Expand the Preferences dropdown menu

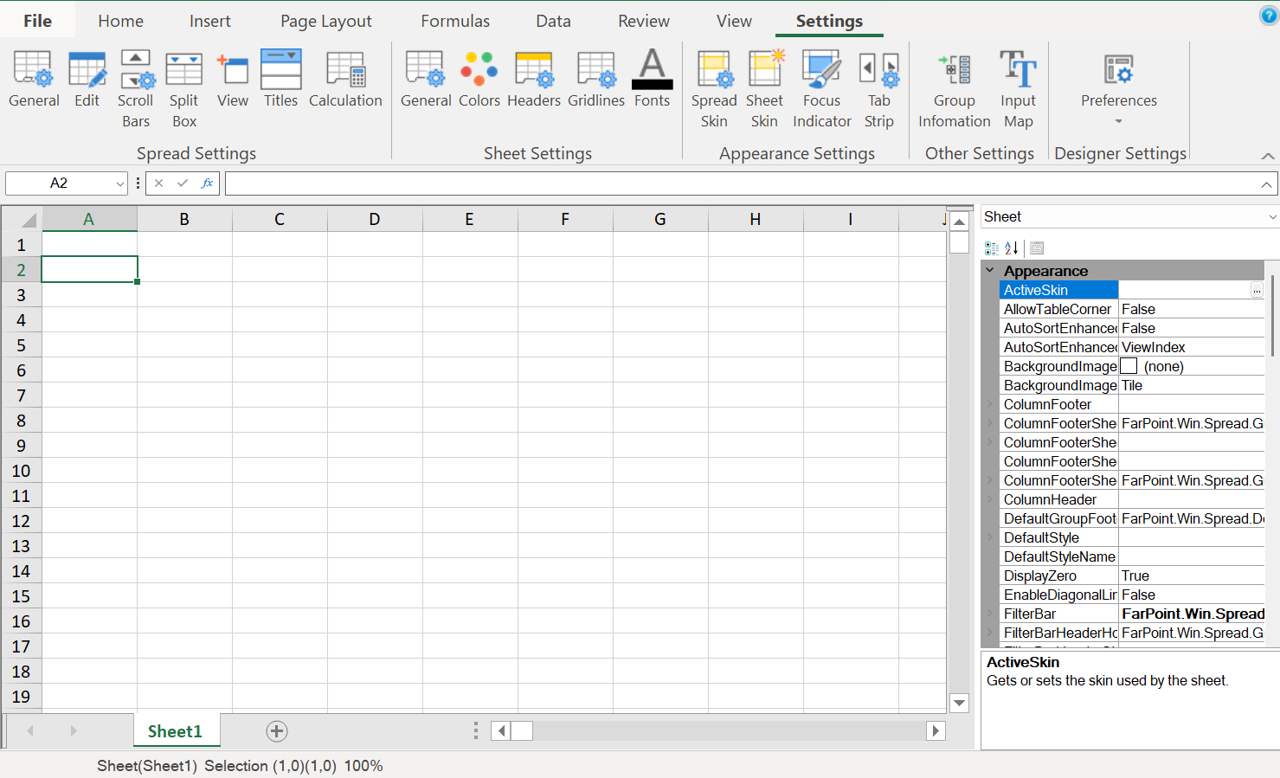(1118, 121)
